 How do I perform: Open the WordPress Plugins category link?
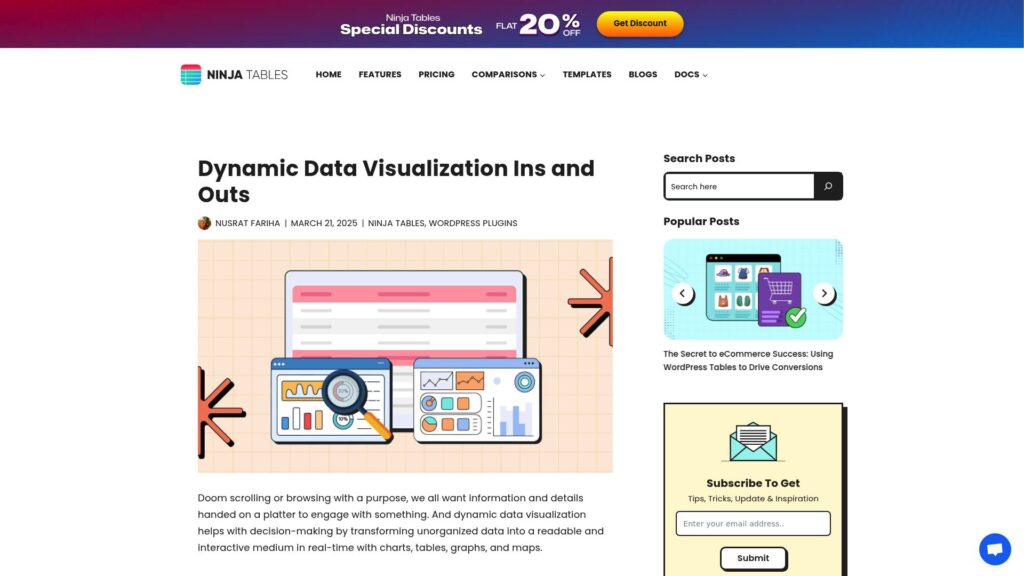point(473,223)
